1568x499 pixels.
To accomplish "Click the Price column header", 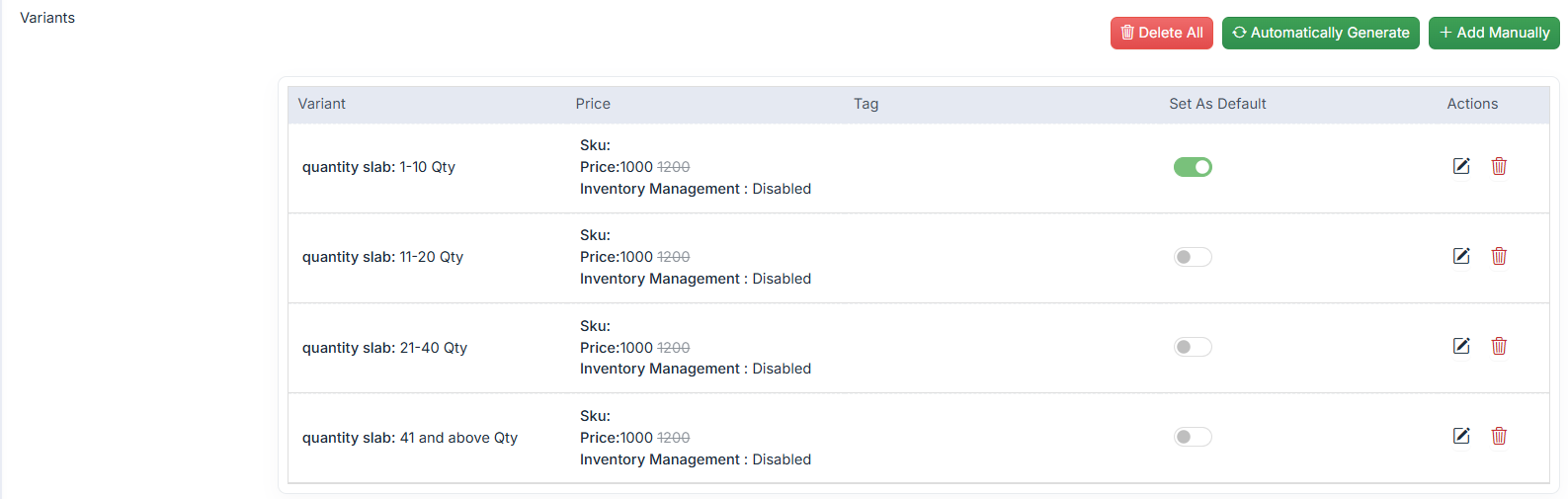I will [593, 104].
